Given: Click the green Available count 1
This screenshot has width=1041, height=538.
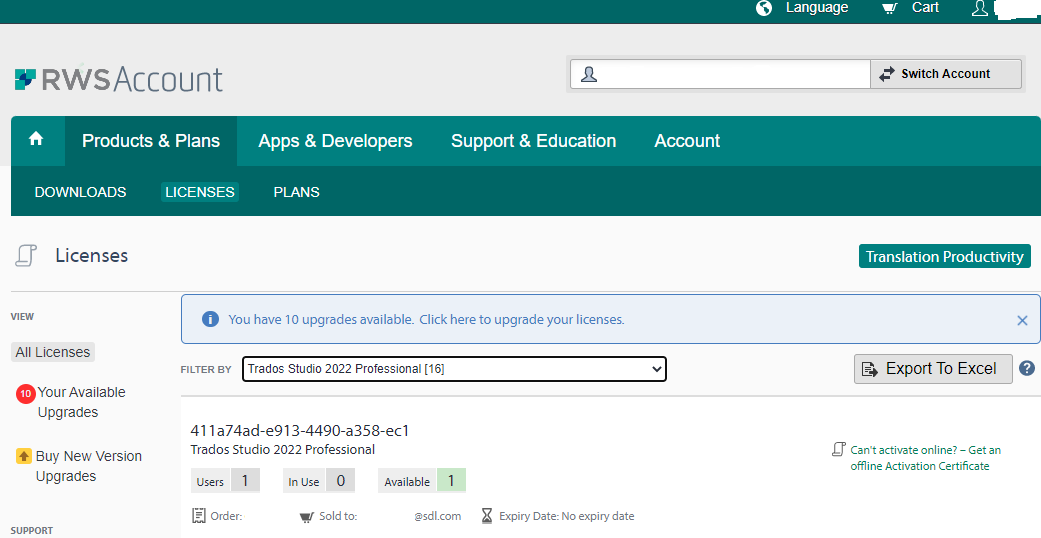Looking at the screenshot, I should click(x=451, y=480).
